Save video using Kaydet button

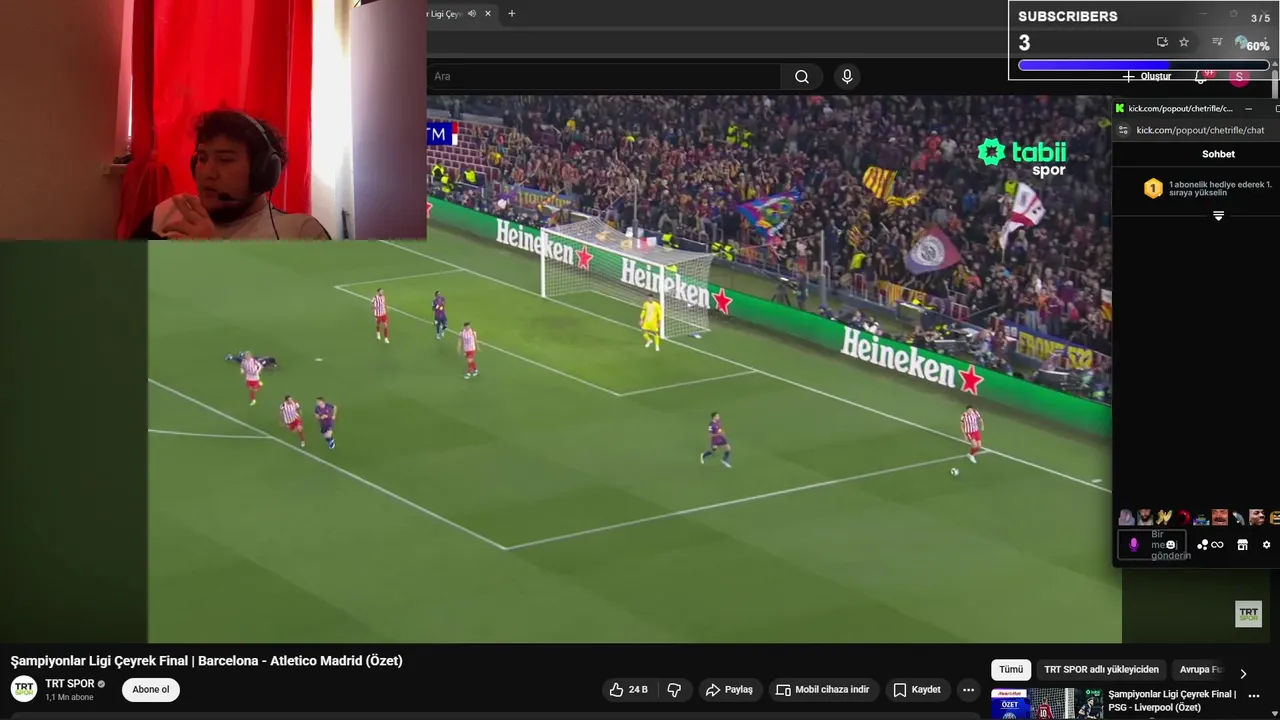pos(917,690)
